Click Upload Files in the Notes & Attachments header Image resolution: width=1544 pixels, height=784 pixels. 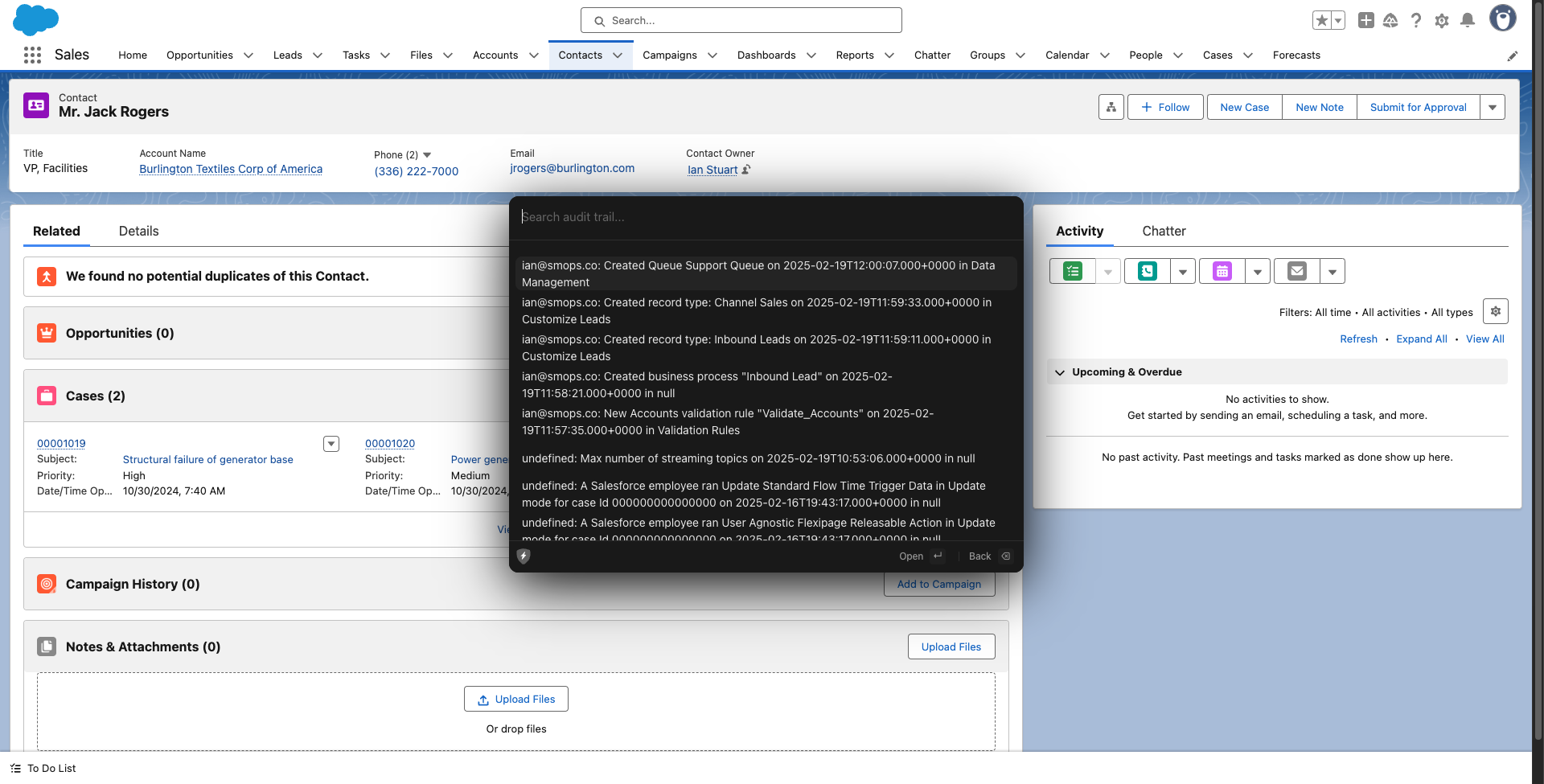951,646
